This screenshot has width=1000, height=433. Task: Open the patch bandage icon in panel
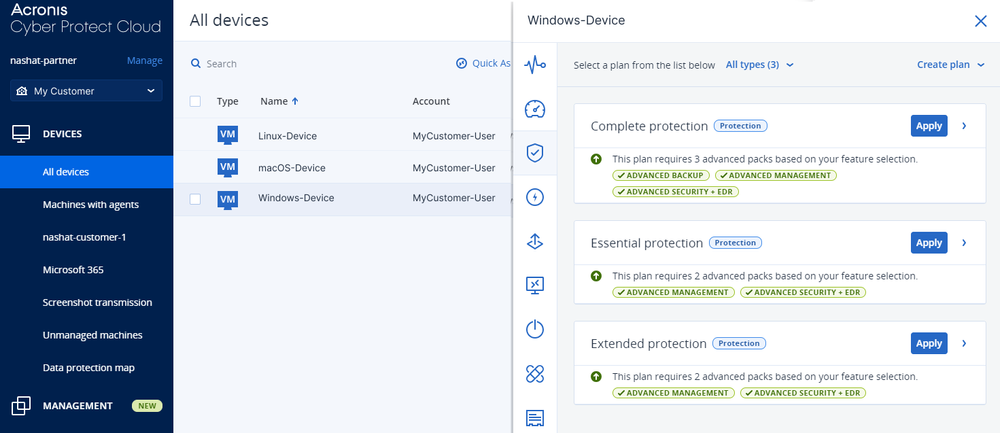(534, 374)
